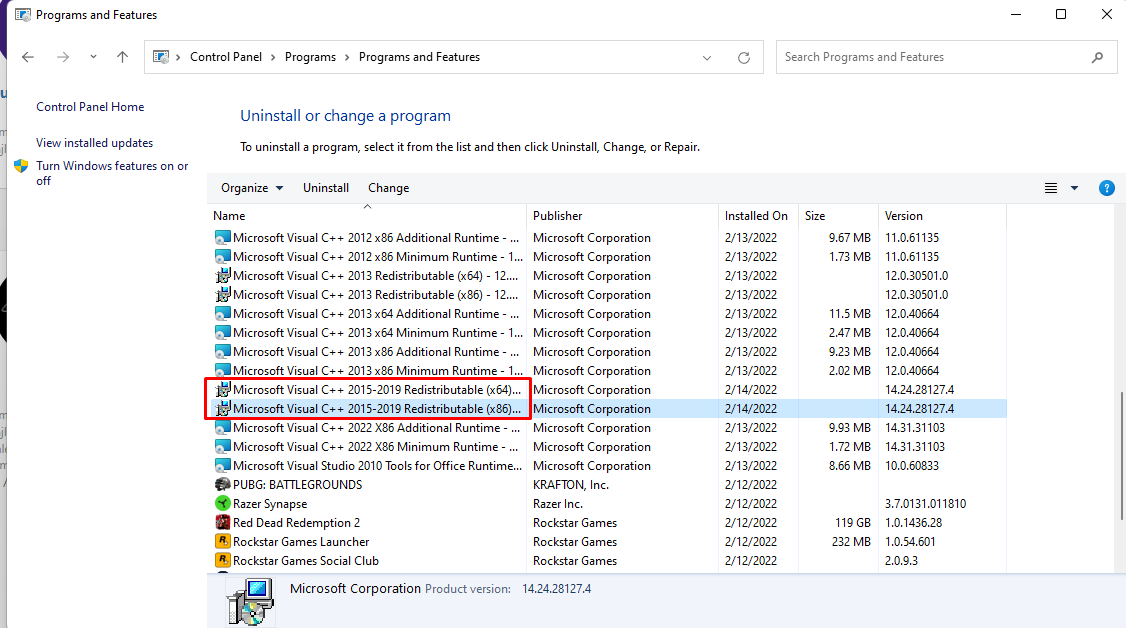Click the program list vertical scrollbar
Viewport: 1126px width, 628px height.
(1122, 456)
